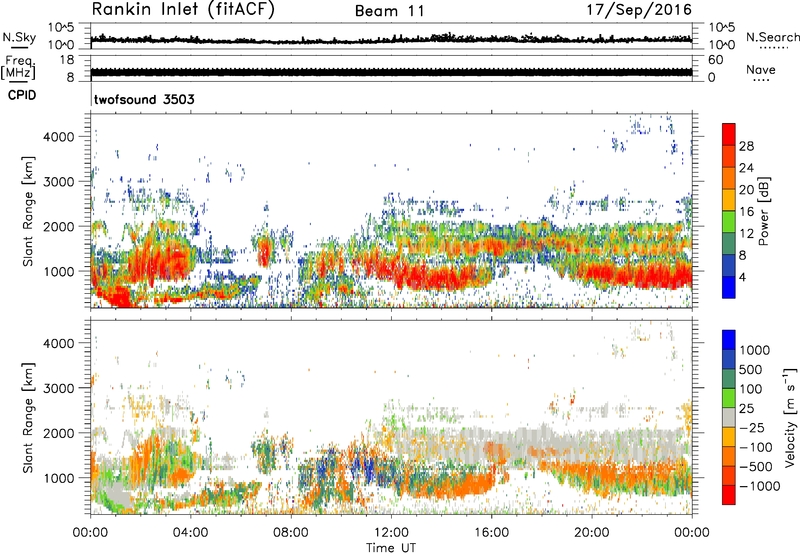Click the "Power [dB]" colorbar label

coord(763,211)
